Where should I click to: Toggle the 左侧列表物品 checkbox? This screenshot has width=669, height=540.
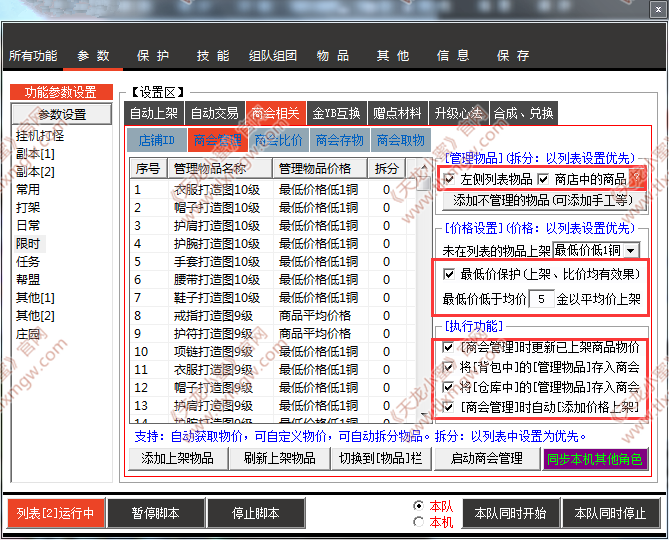click(x=449, y=179)
